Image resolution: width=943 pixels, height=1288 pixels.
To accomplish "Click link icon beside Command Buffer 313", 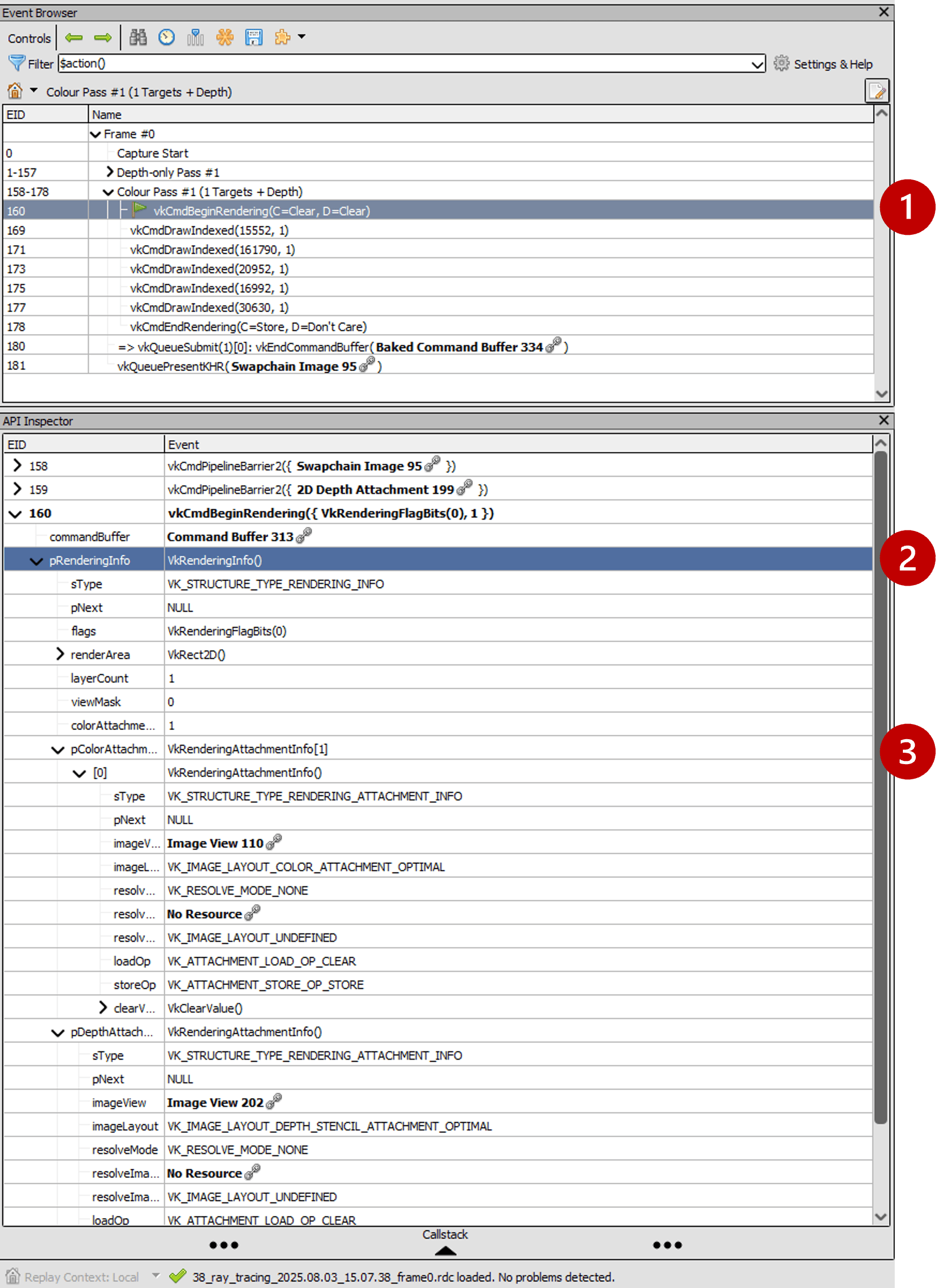I will pyautogui.click(x=304, y=535).
